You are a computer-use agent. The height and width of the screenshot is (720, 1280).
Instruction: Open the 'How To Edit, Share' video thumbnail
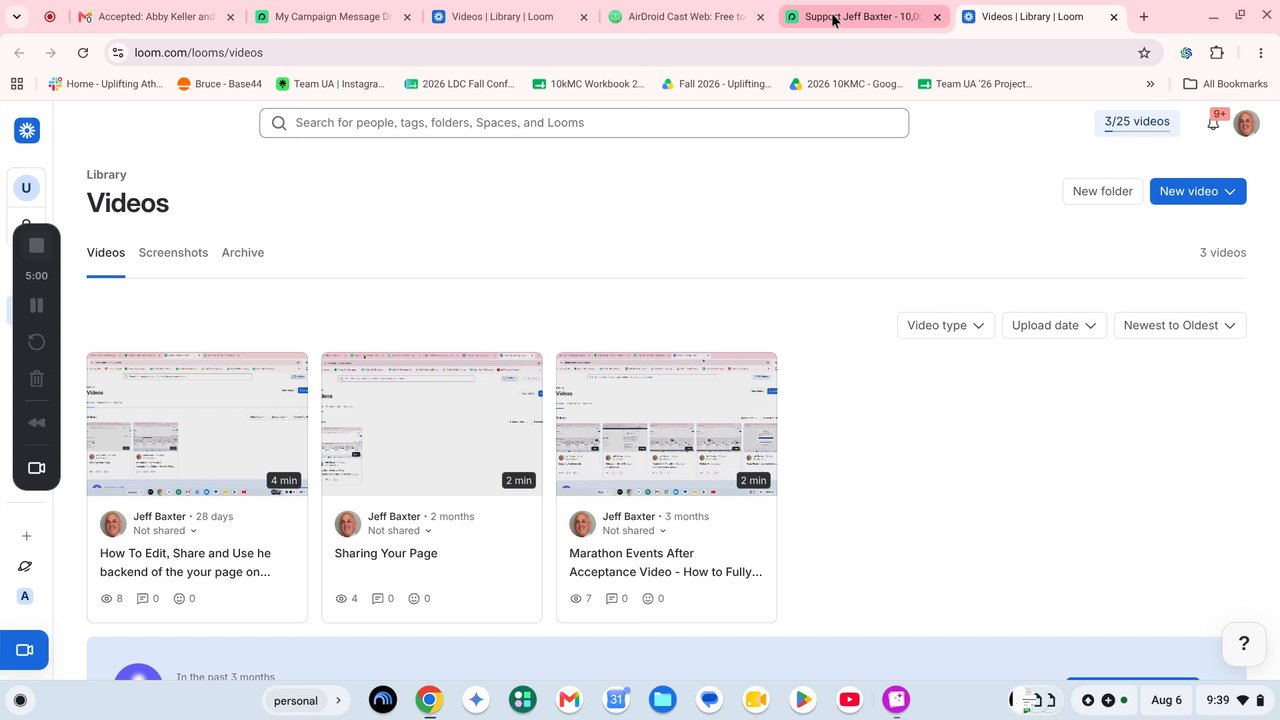(197, 424)
